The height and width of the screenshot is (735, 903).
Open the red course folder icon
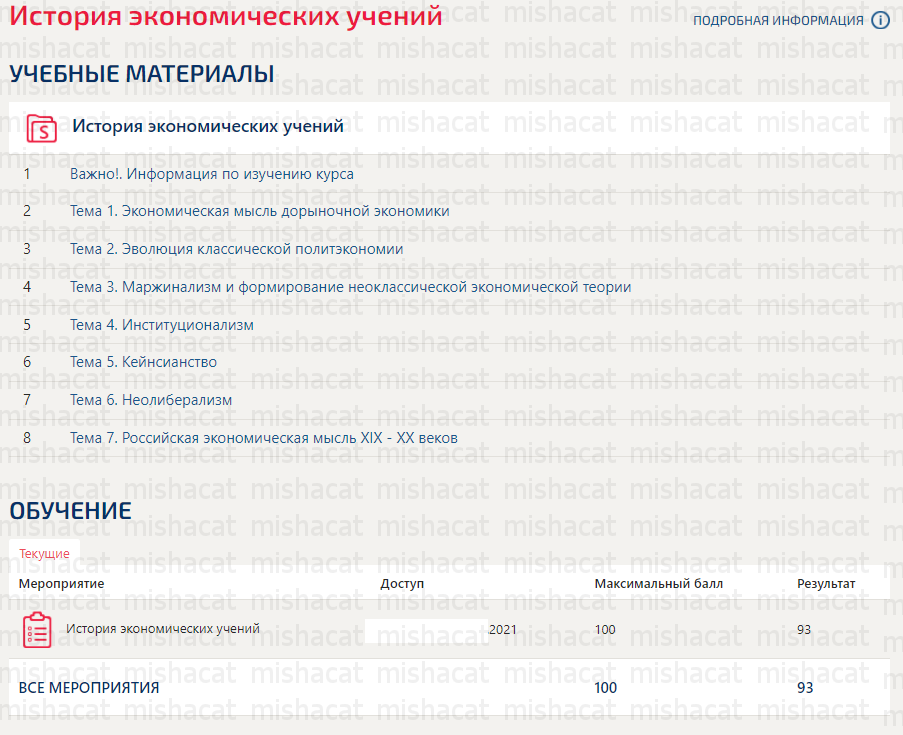tap(41, 128)
